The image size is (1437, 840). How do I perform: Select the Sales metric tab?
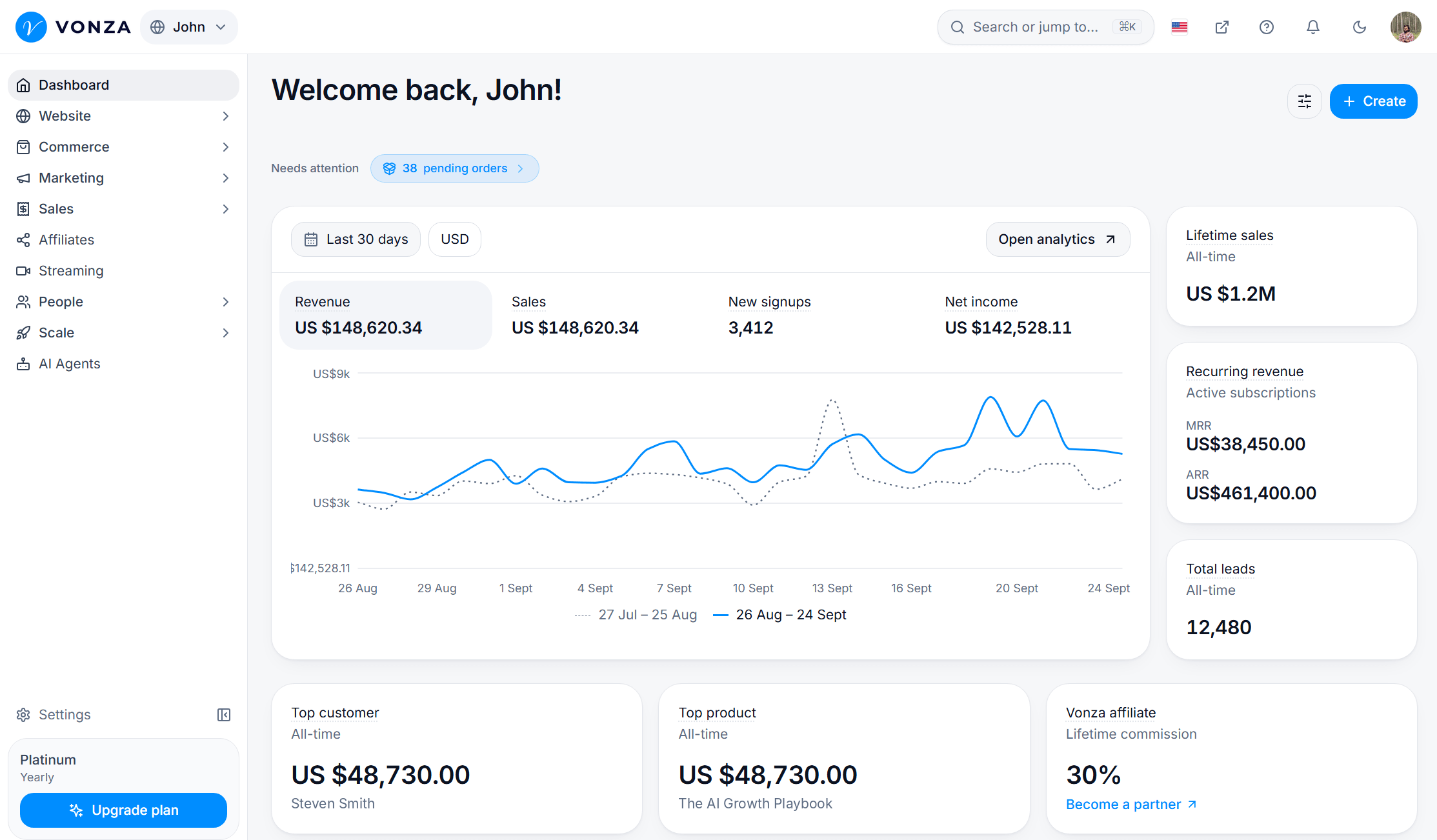603,315
